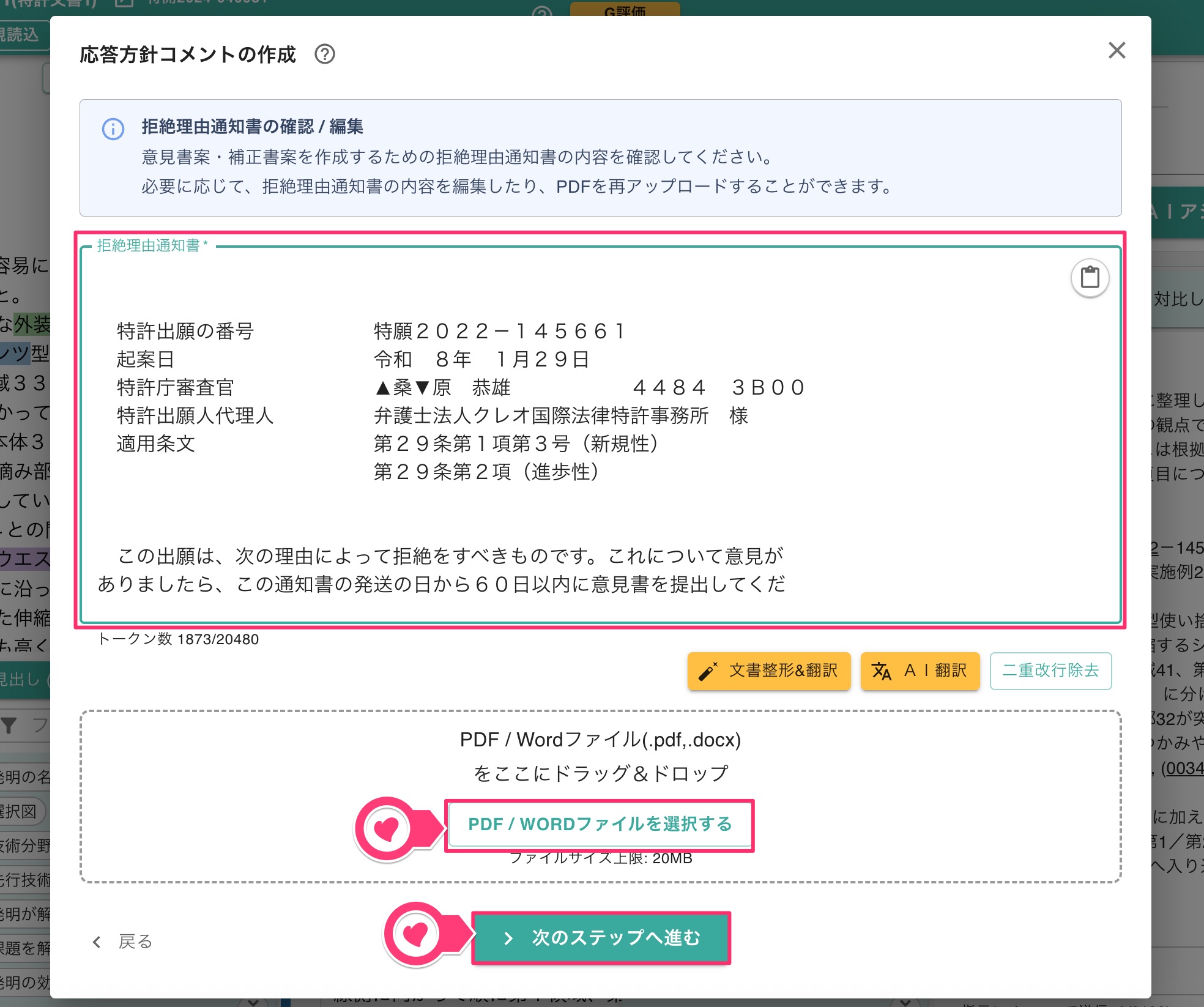Click the text トークン数 1873/20480
This screenshot has height=1007, width=1204.
[x=178, y=639]
